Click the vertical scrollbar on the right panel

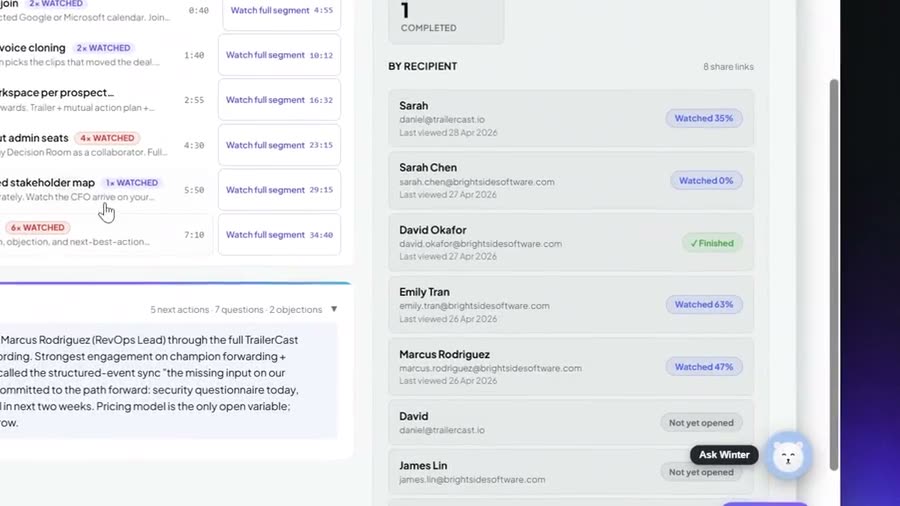834,275
